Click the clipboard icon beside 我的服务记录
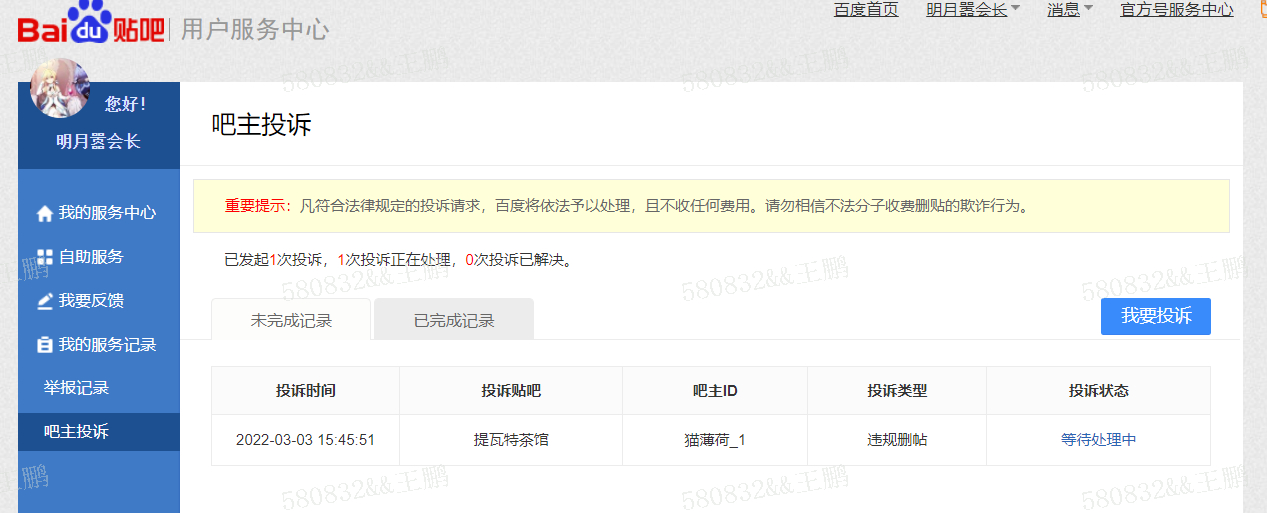This screenshot has width=1267, height=513. [44, 345]
